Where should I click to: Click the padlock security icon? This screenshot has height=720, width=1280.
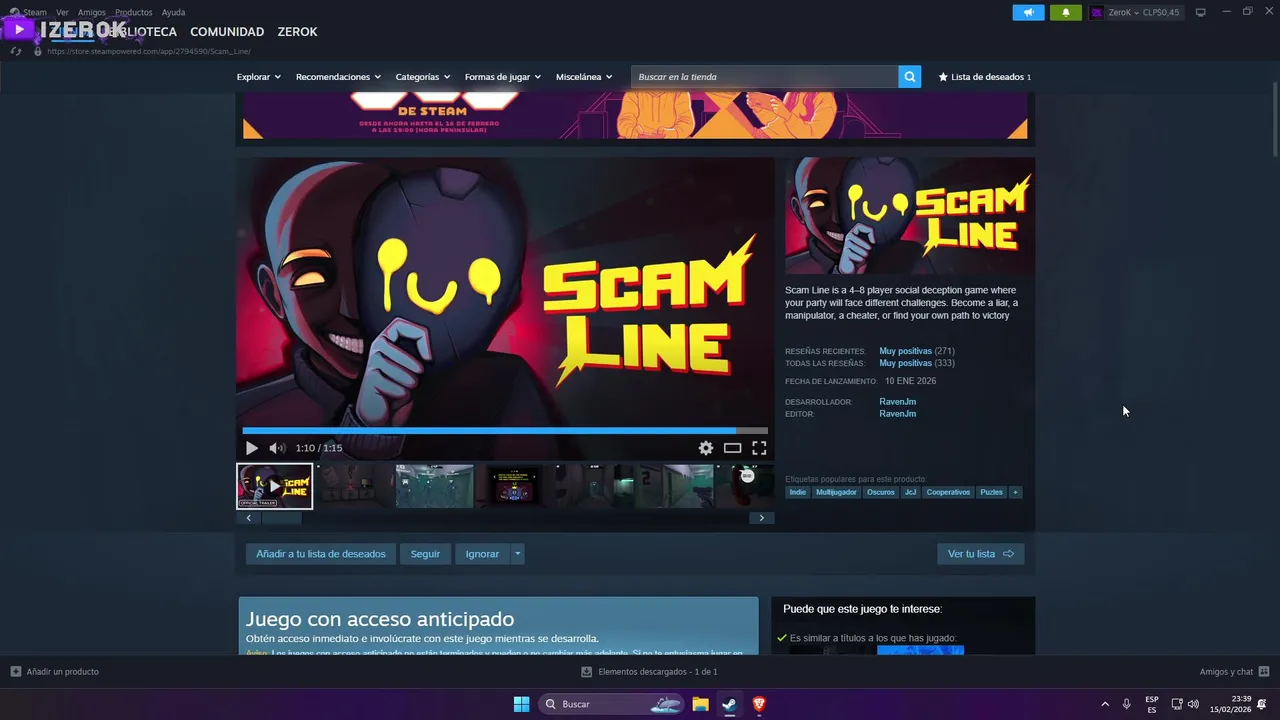38,51
